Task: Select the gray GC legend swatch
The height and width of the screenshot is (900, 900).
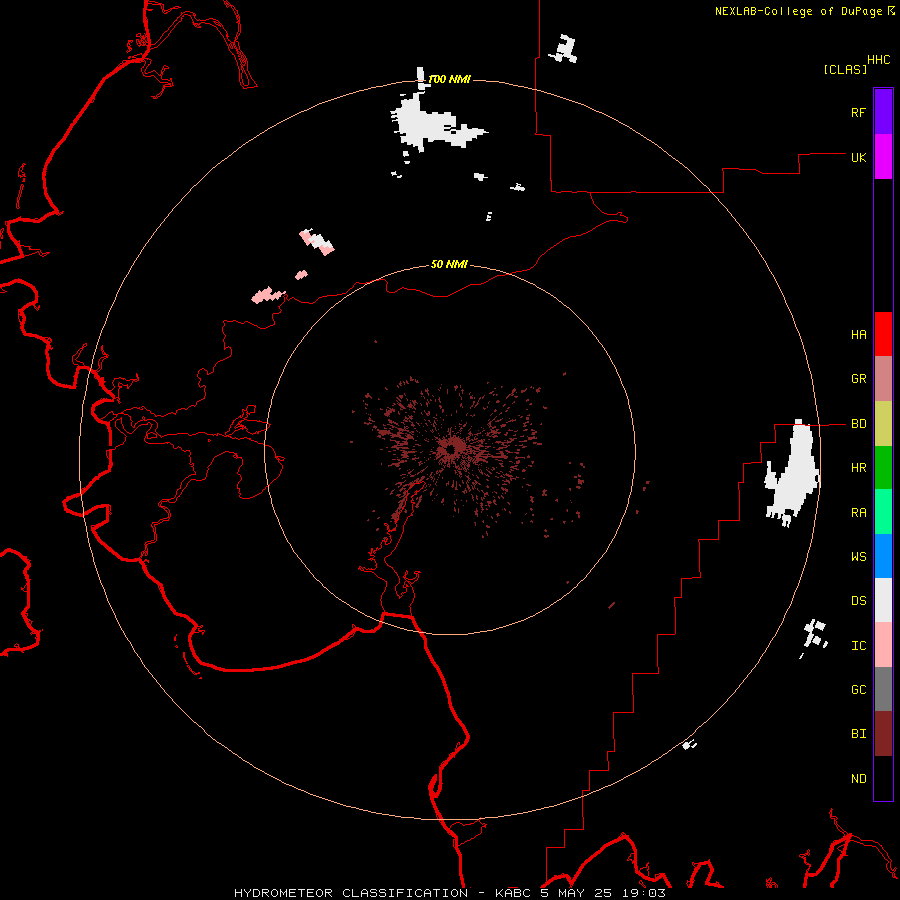Action: [x=883, y=689]
